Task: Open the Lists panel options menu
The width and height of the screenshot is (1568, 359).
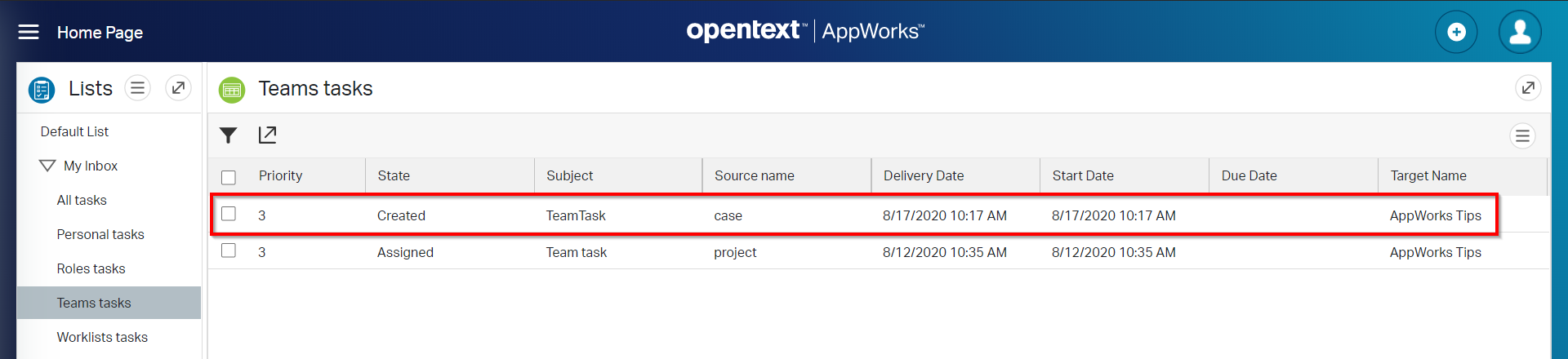Action: tap(137, 88)
